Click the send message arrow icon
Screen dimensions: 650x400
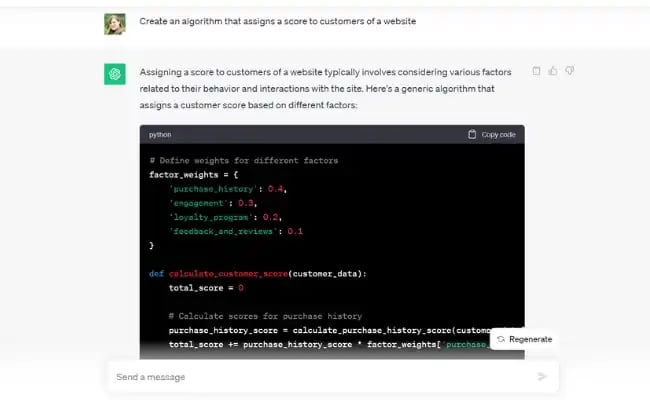pos(542,377)
